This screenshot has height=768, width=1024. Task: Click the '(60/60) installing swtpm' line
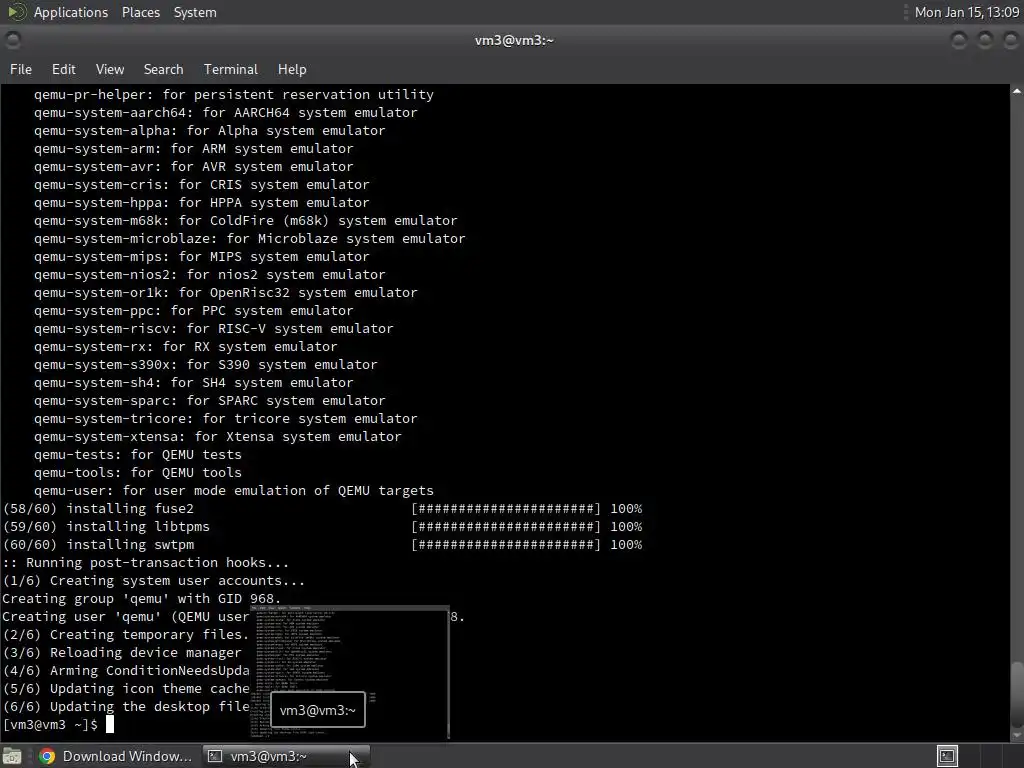(x=323, y=545)
